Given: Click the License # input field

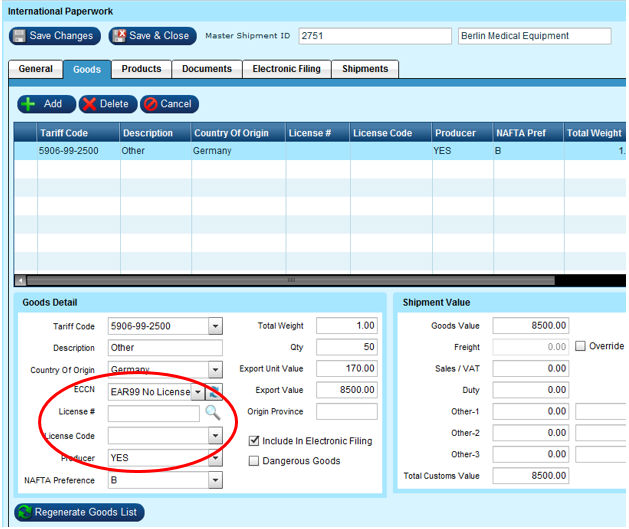Looking at the screenshot, I should [x=154, y=413].
